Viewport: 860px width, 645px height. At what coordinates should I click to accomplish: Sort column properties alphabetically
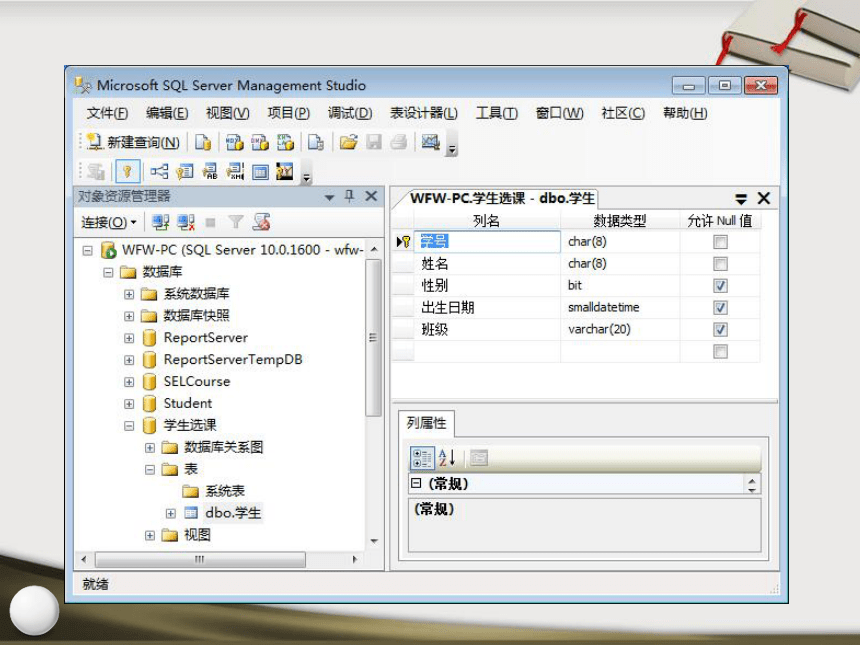coord(447,458)
